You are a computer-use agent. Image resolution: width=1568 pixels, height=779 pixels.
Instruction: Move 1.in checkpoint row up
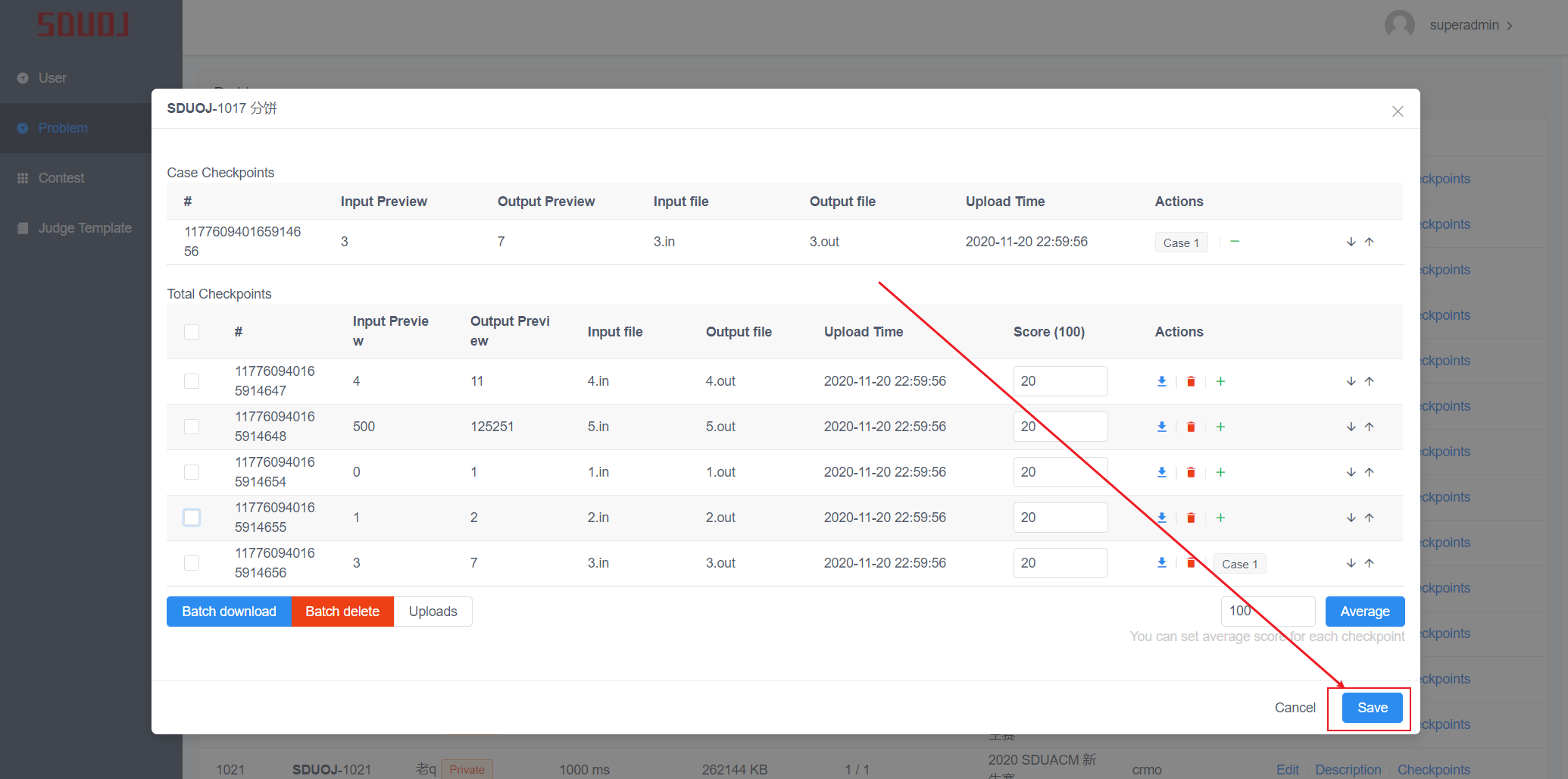(1369, 472)
